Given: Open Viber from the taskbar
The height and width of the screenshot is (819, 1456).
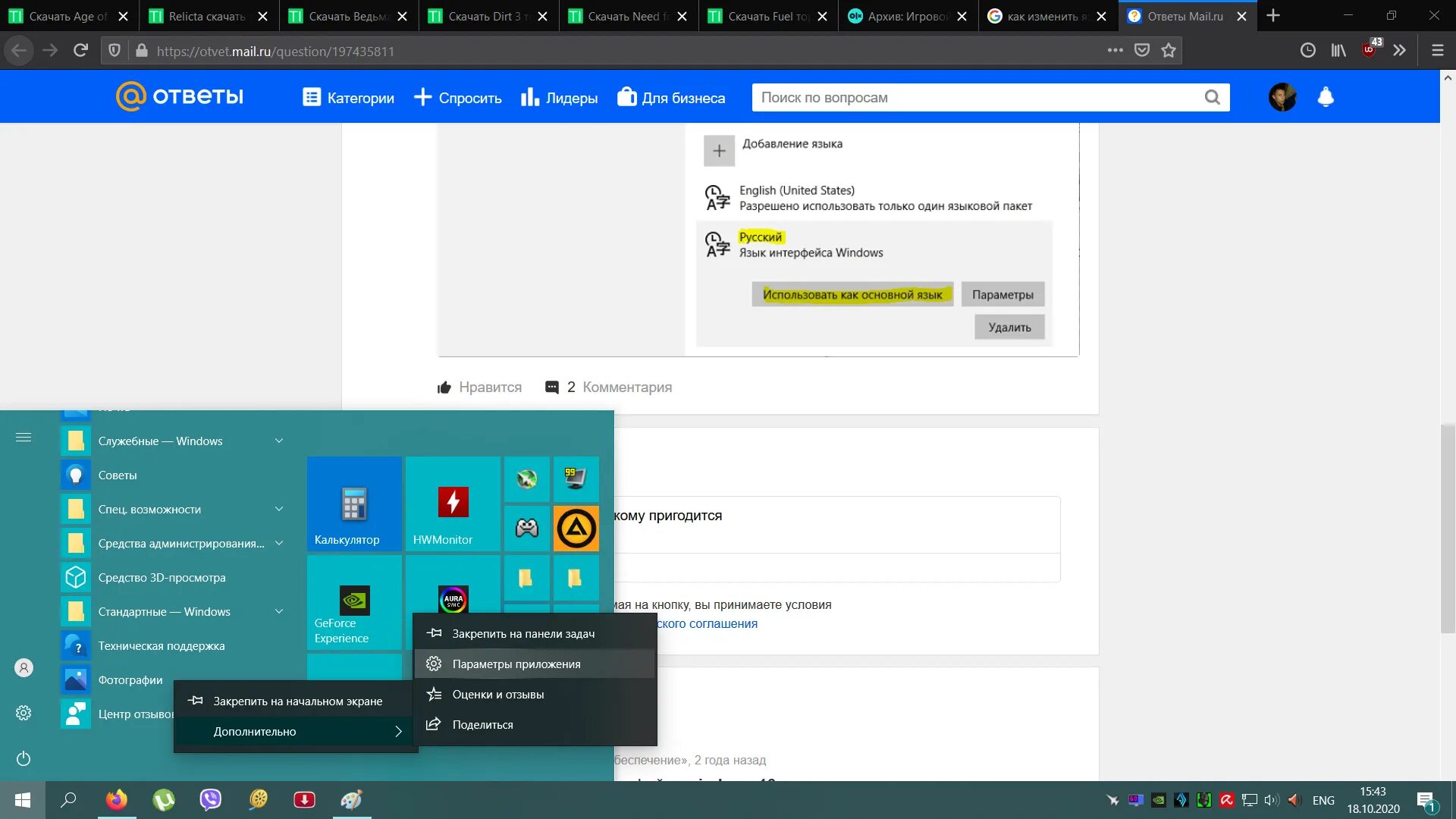Looking at the screenshot, I should (210, 799).
